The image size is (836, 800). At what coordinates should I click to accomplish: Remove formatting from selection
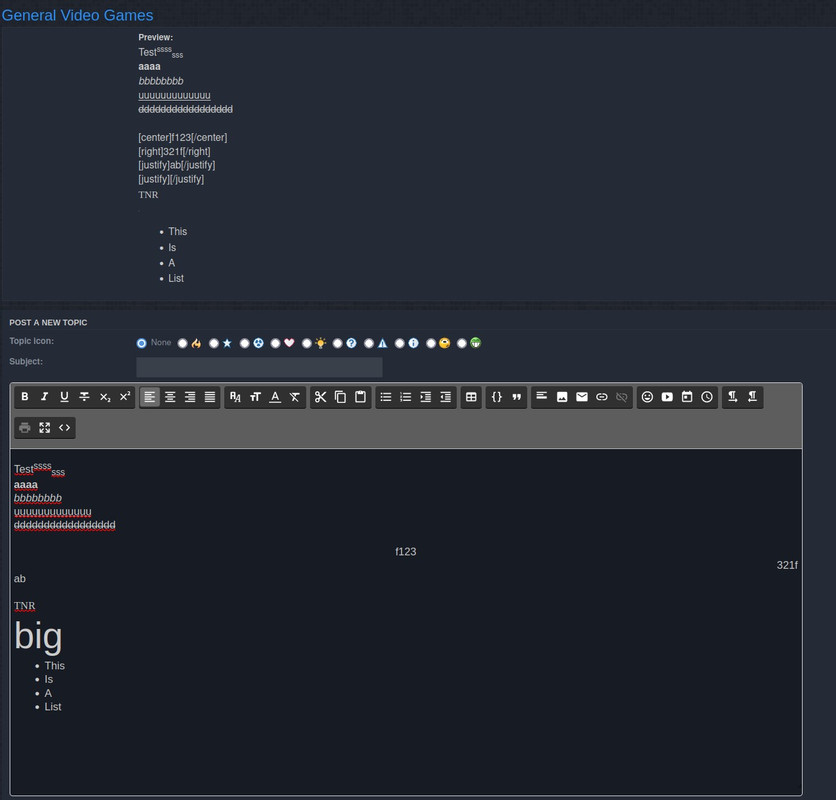point(295,397)
